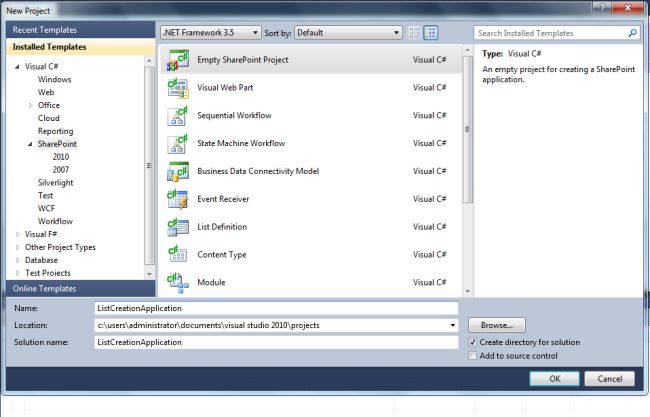
Task: Select the Test Projects tree item
Action: pos(48,273)
